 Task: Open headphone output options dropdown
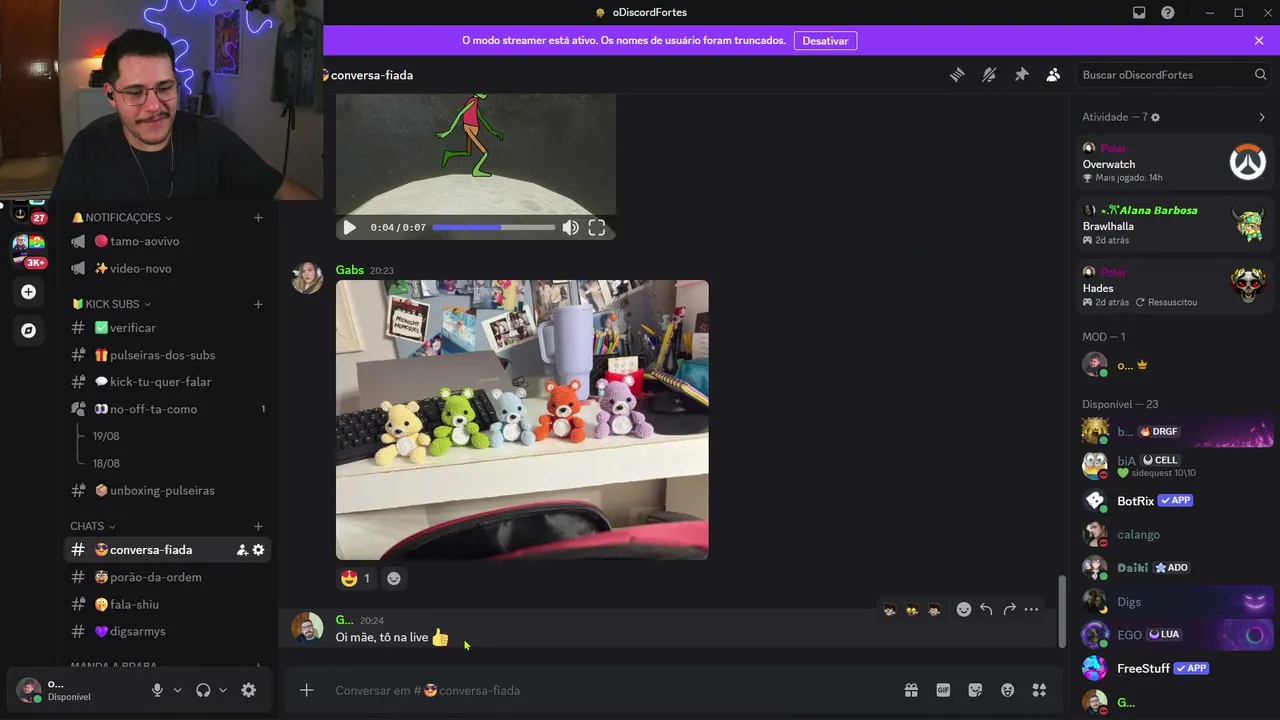pyautogui.click(x=223, y=690)
